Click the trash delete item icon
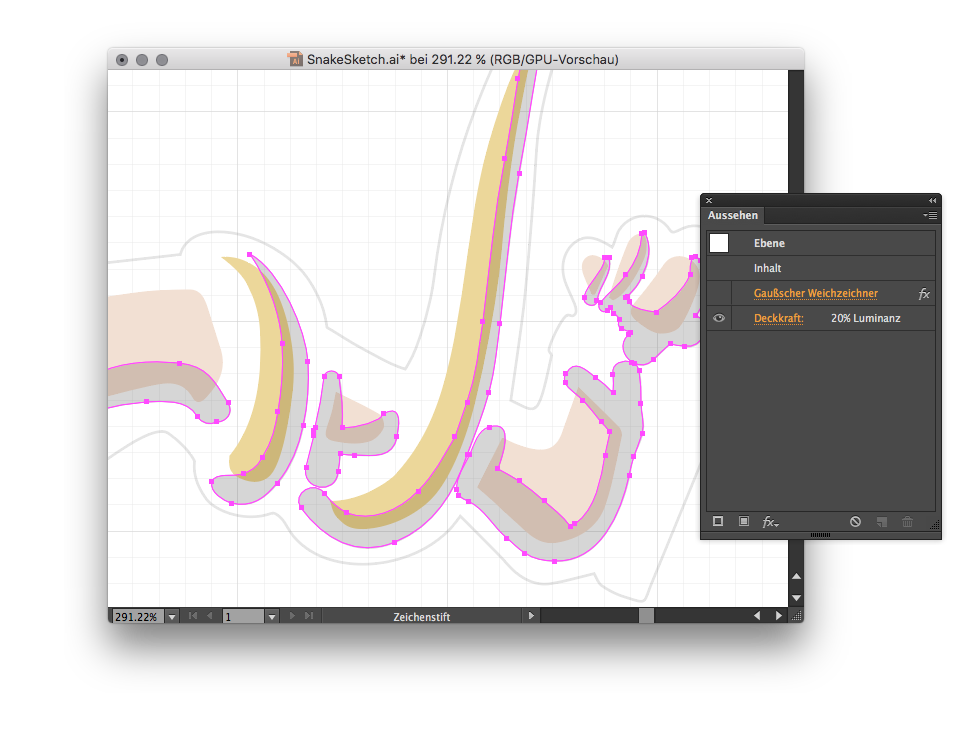The height and width of the screenshot is (732, 969). 908,522
